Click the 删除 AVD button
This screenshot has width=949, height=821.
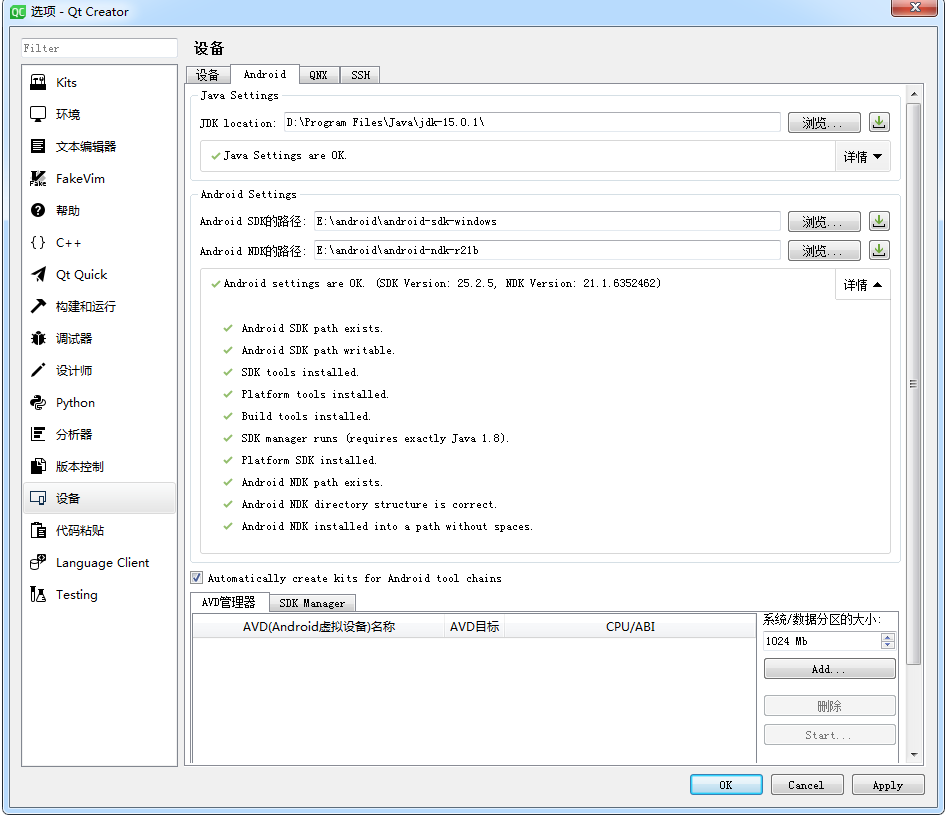click(829, 706)
